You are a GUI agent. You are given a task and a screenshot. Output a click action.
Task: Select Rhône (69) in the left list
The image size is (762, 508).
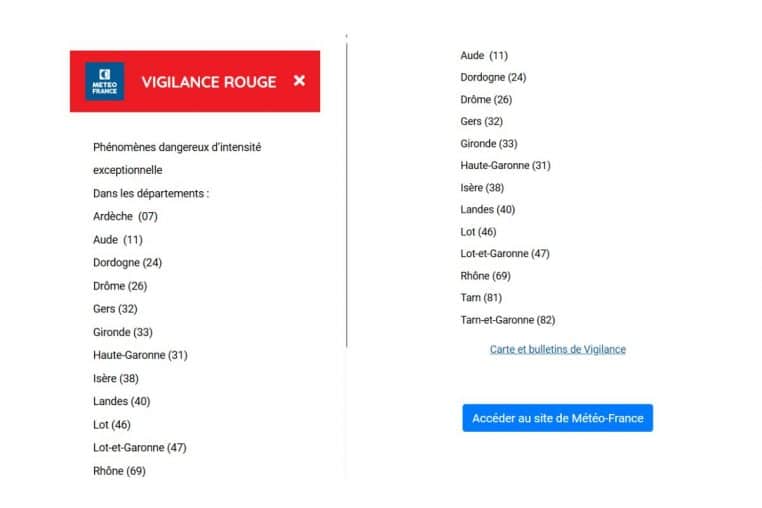pos(119,470)
